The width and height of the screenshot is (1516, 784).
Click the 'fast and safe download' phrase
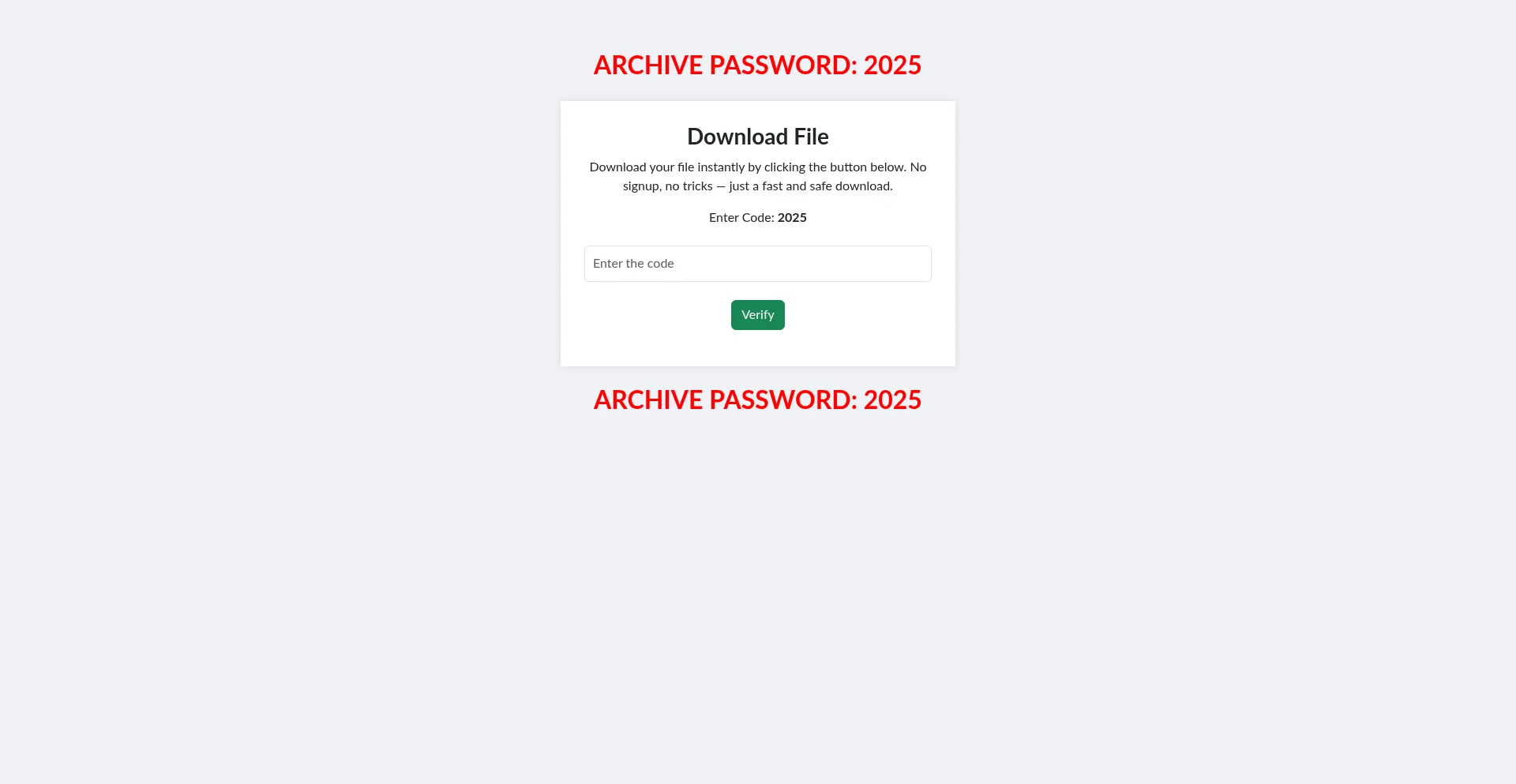coord(827,186)
